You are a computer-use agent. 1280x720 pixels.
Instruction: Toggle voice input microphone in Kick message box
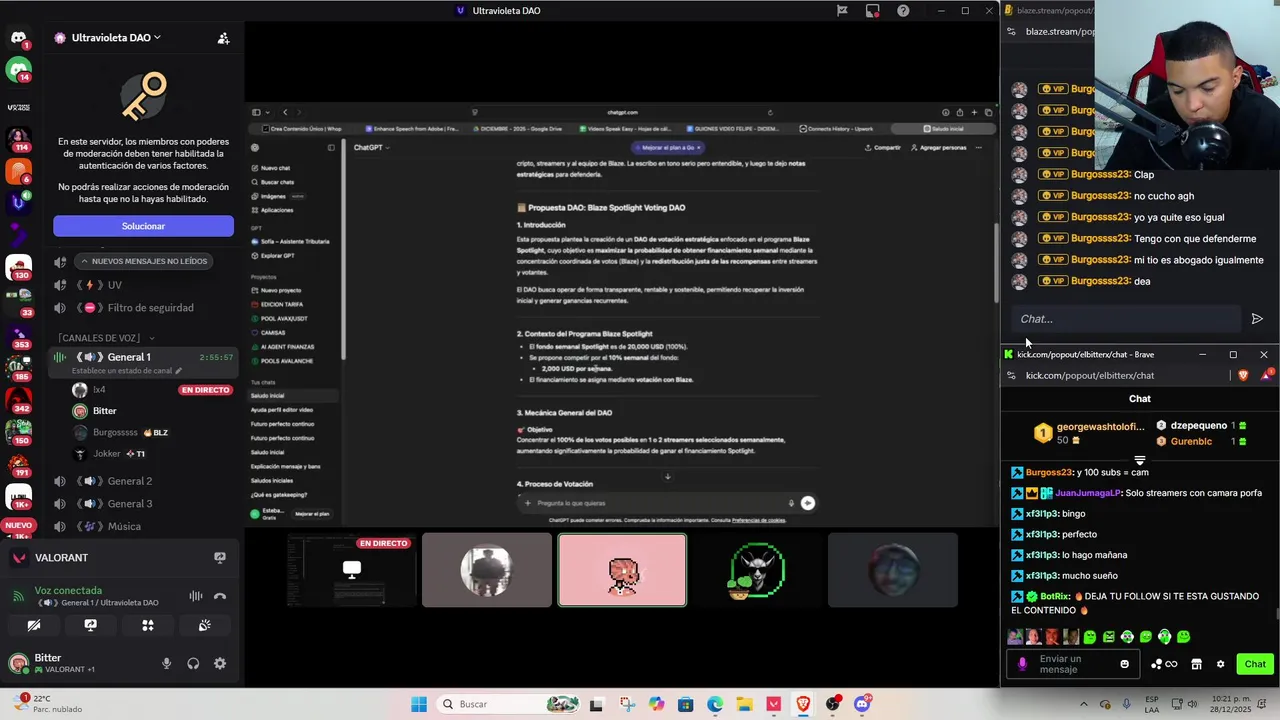click(x=1021, y=663)
